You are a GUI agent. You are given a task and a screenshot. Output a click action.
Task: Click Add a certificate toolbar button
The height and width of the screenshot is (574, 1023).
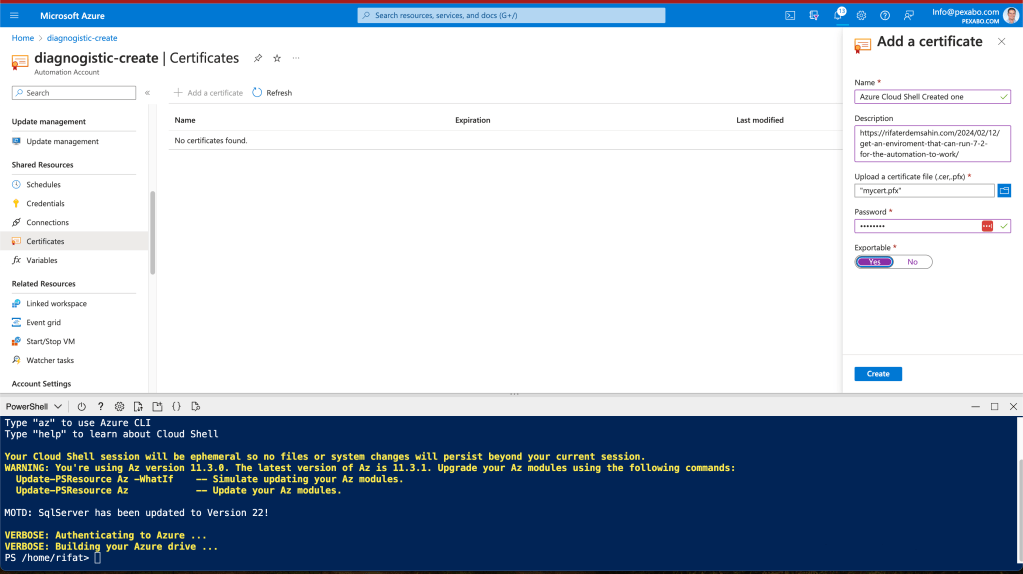pos(208,93)
